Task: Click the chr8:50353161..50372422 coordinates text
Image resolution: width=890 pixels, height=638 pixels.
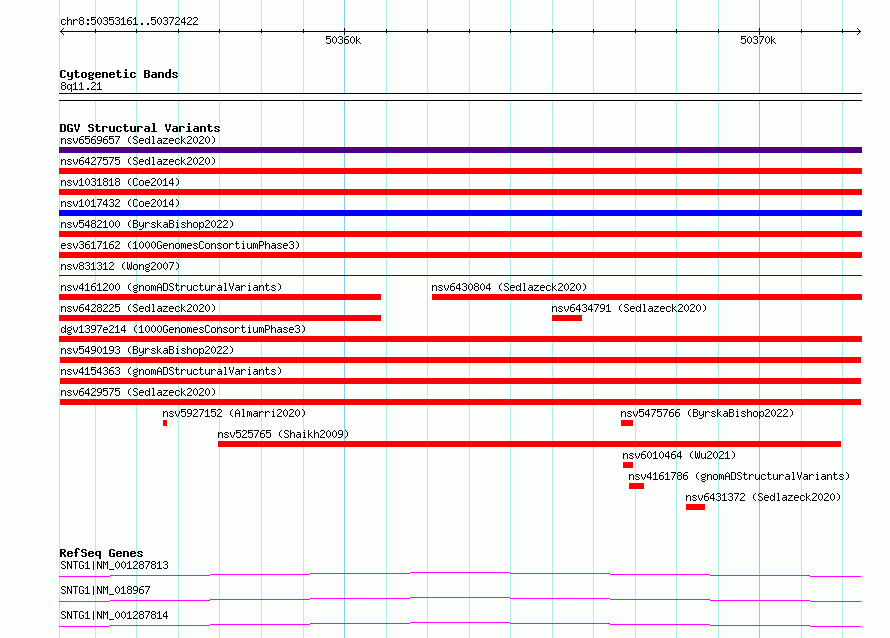Action: click(129, 22)
